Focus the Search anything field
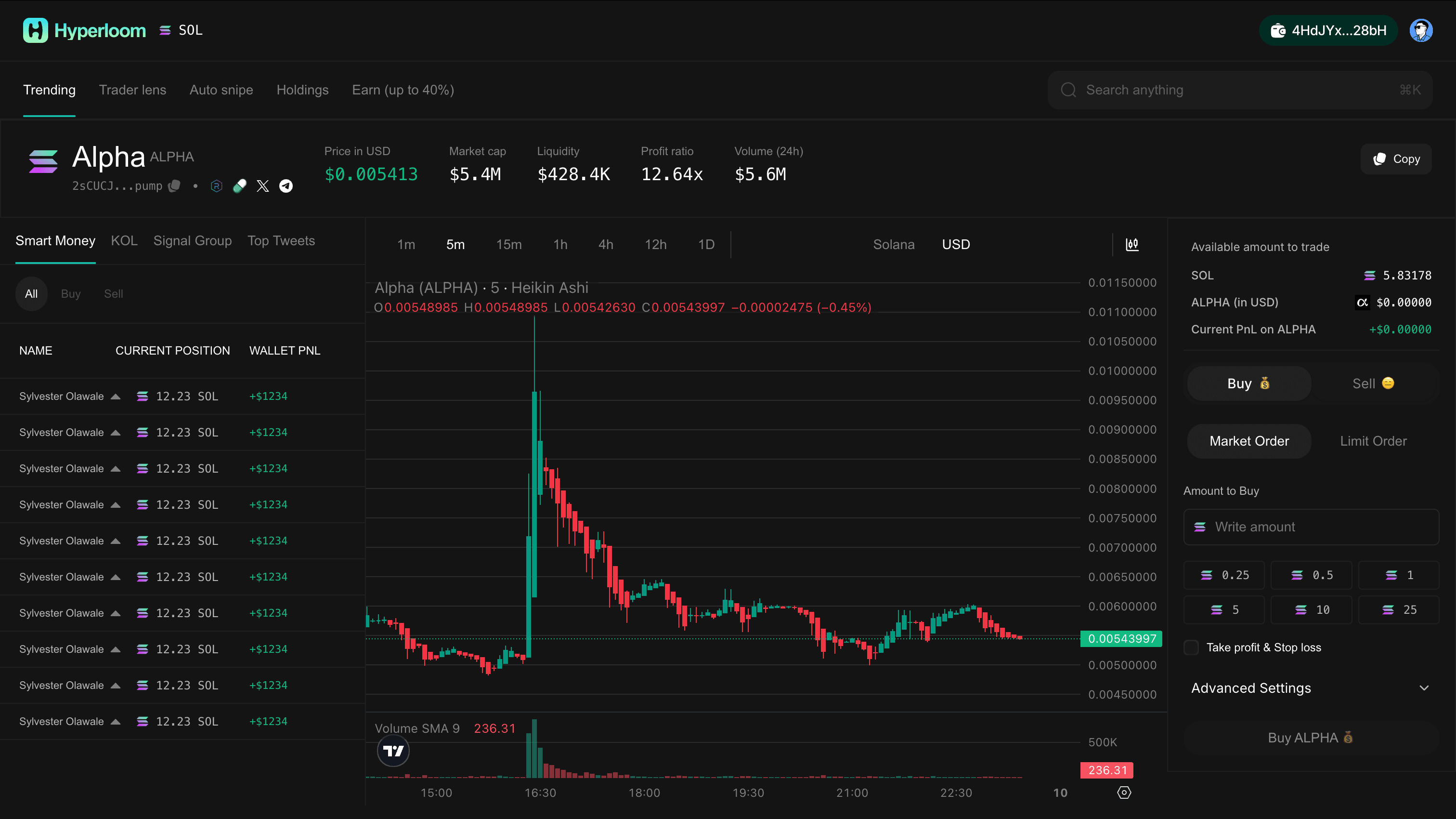The image size is (1456, 819). pyautogui.click(x=1239, y=90)
